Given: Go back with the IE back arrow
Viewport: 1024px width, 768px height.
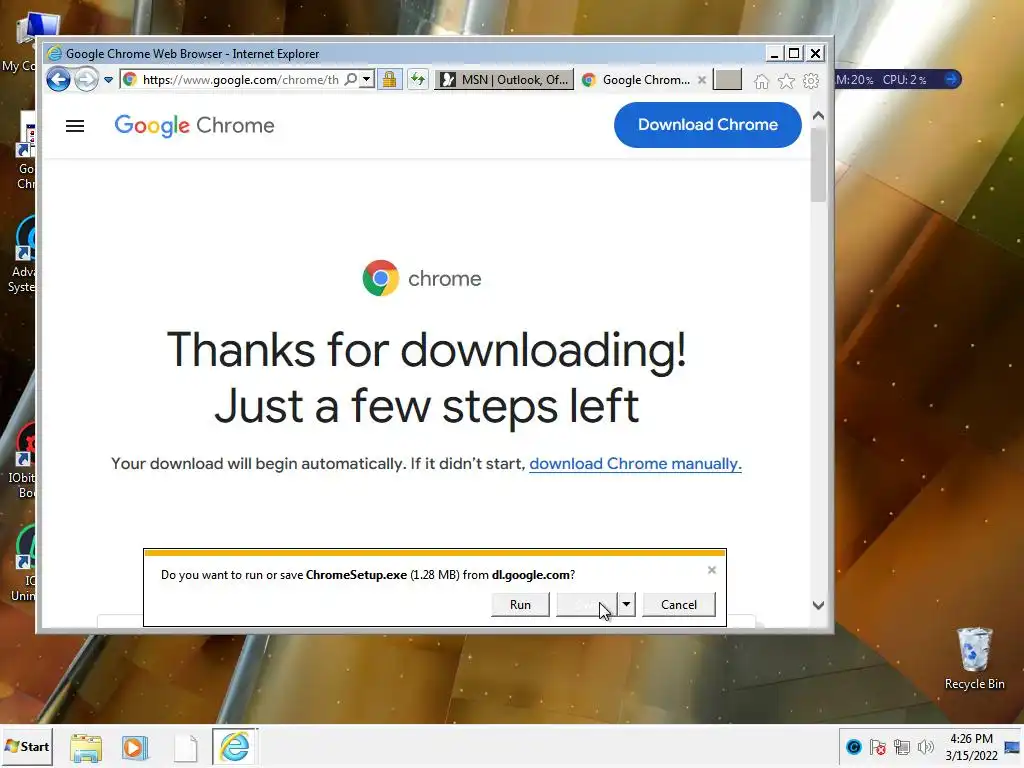Looking at the screenshot, I should 58,80.
